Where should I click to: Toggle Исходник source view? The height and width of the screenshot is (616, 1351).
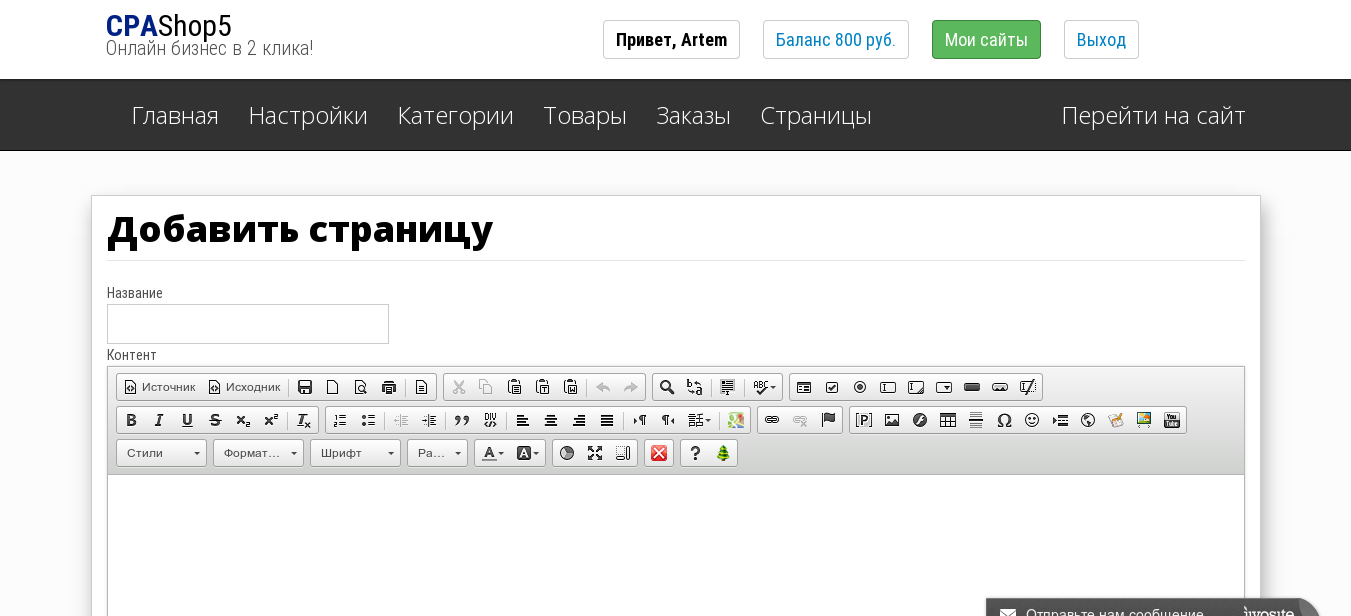[x=243, y=387]
